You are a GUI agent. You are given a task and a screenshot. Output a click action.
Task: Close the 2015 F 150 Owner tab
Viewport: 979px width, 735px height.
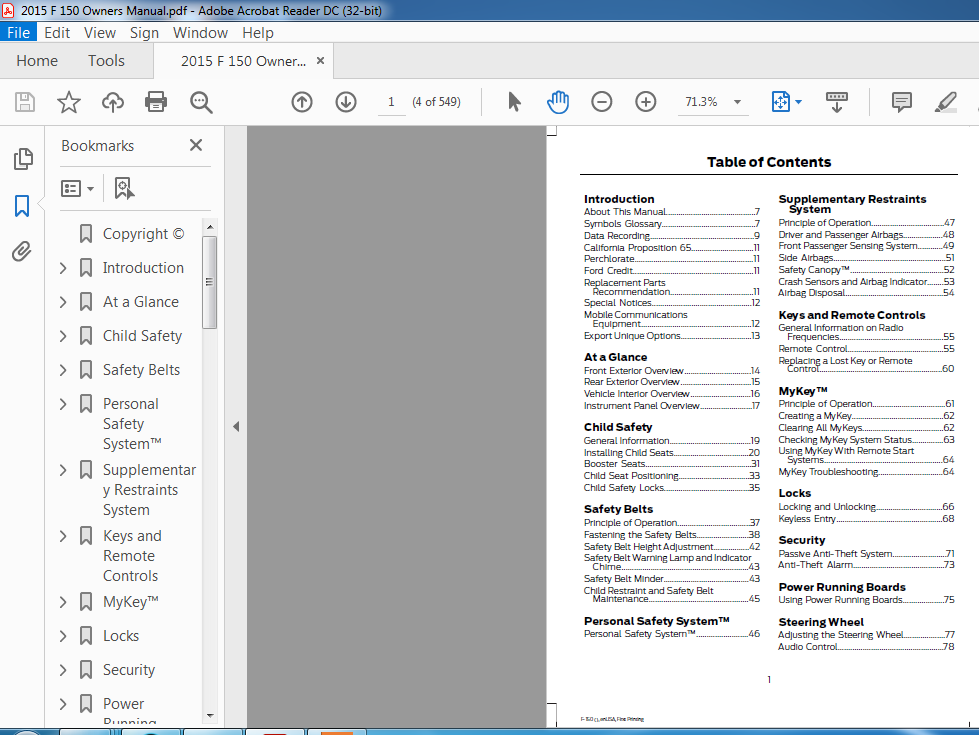(320, 61)
